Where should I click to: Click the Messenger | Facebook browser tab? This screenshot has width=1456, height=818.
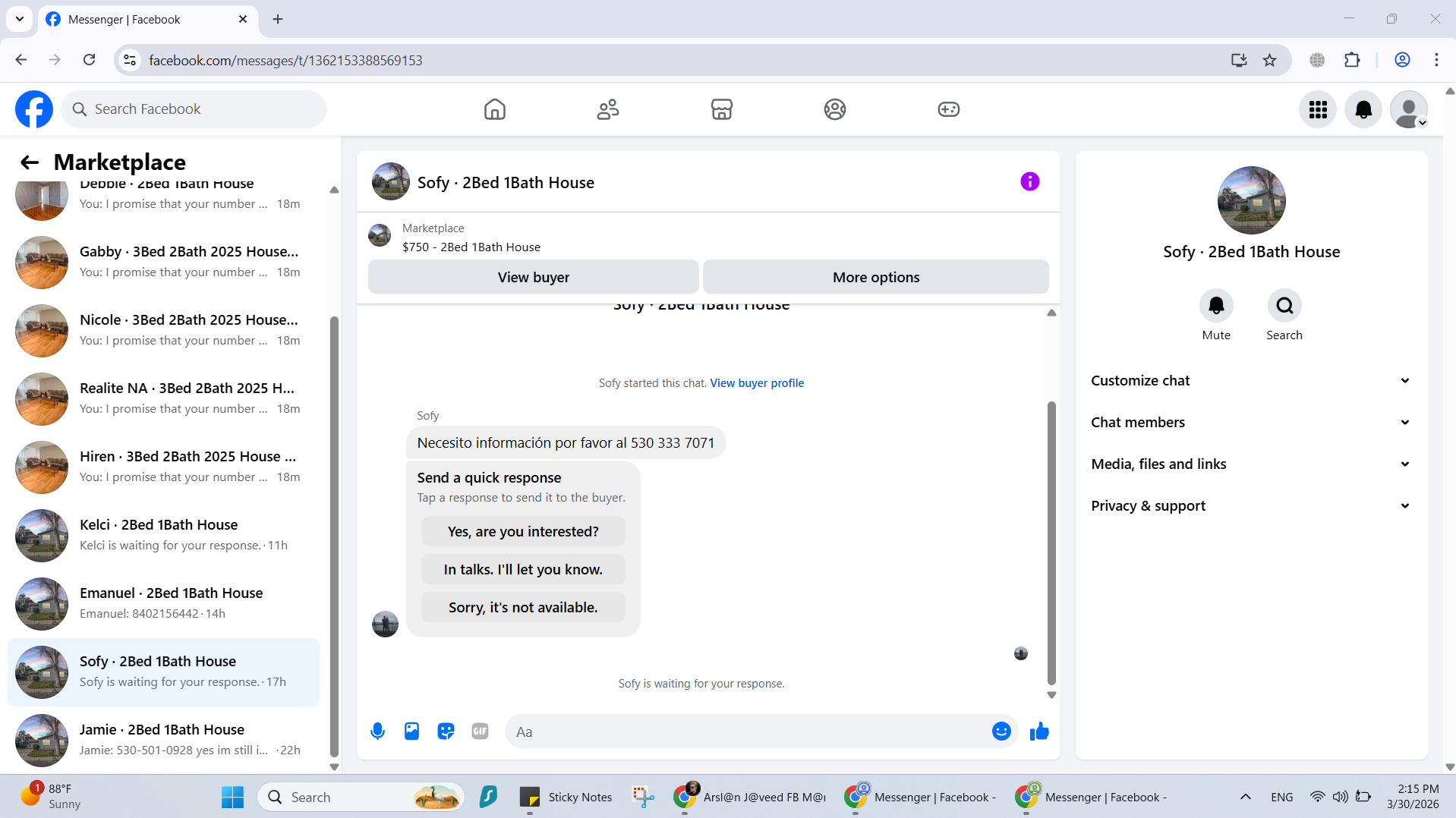click(147, 20)
